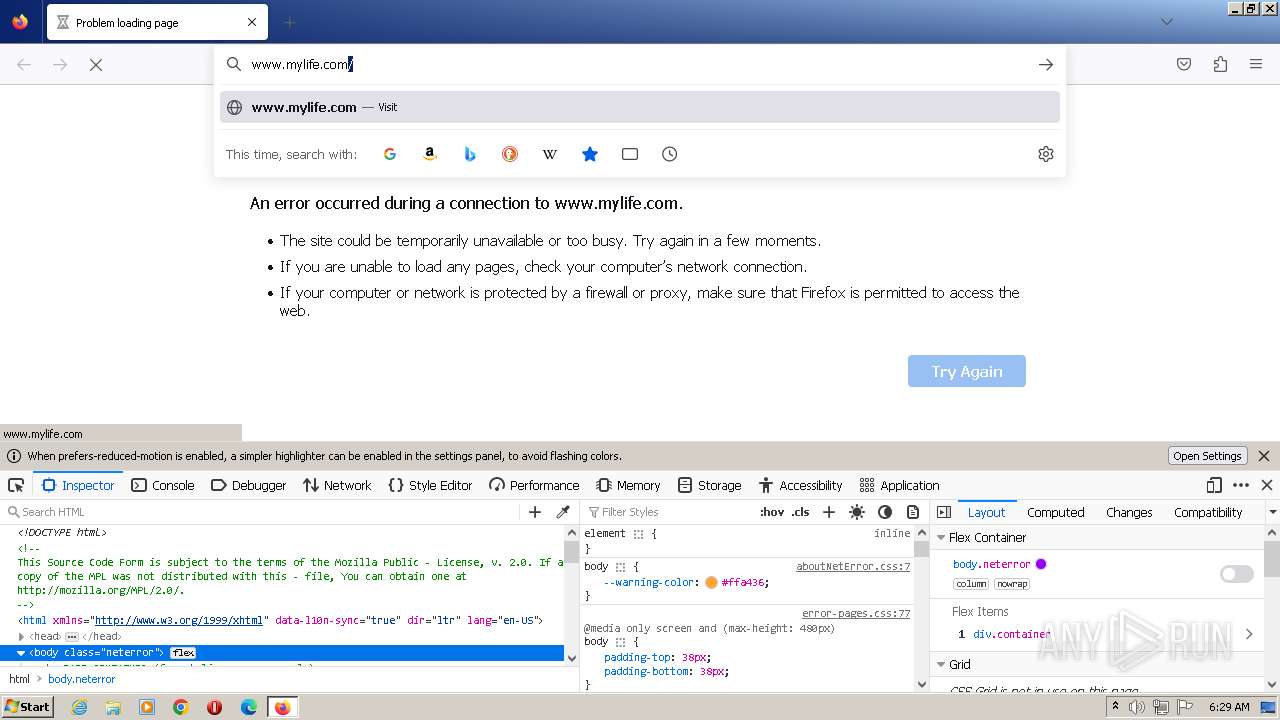Toggle the .cls classes panel
1280x720 pixels.
click(x=800, y=512)
